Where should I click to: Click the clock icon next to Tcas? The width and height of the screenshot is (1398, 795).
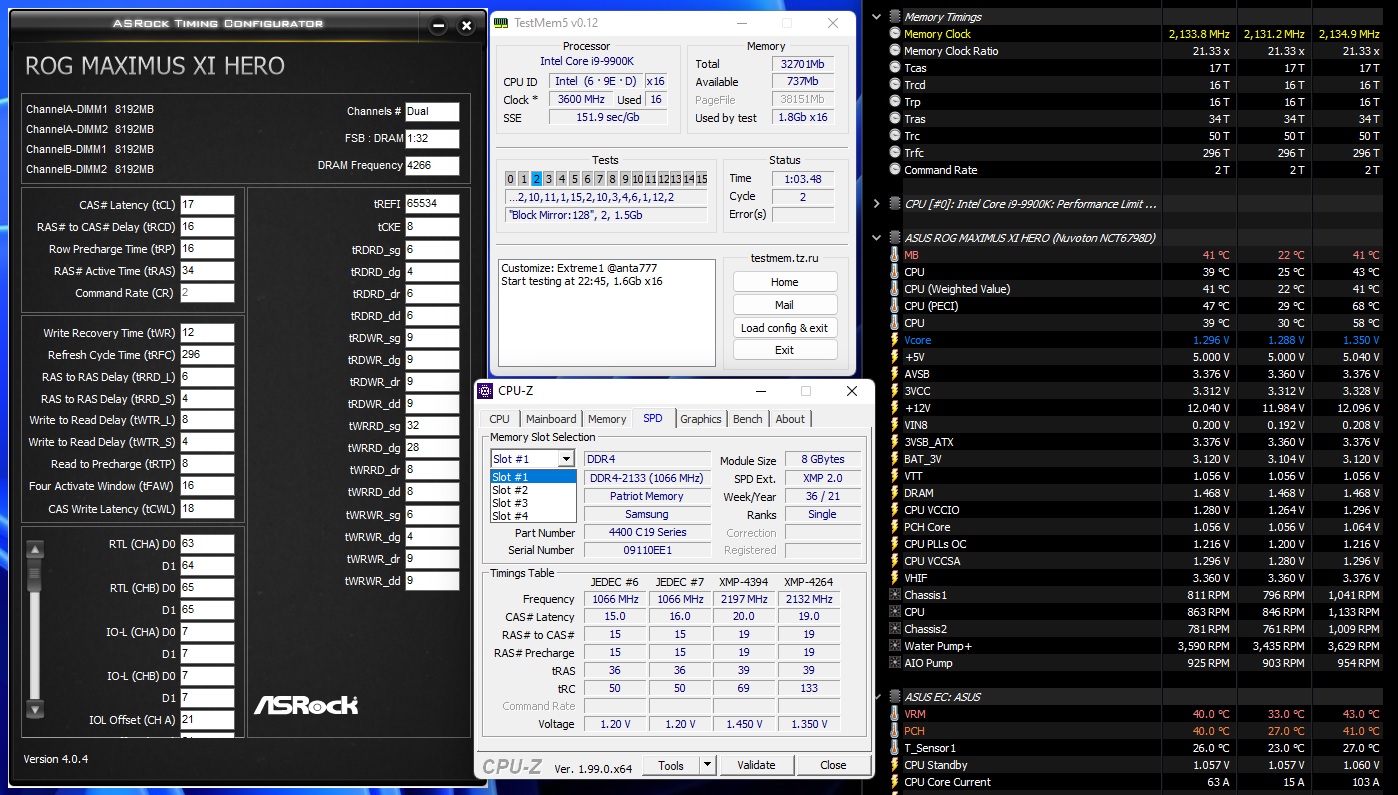coord(895,68)
